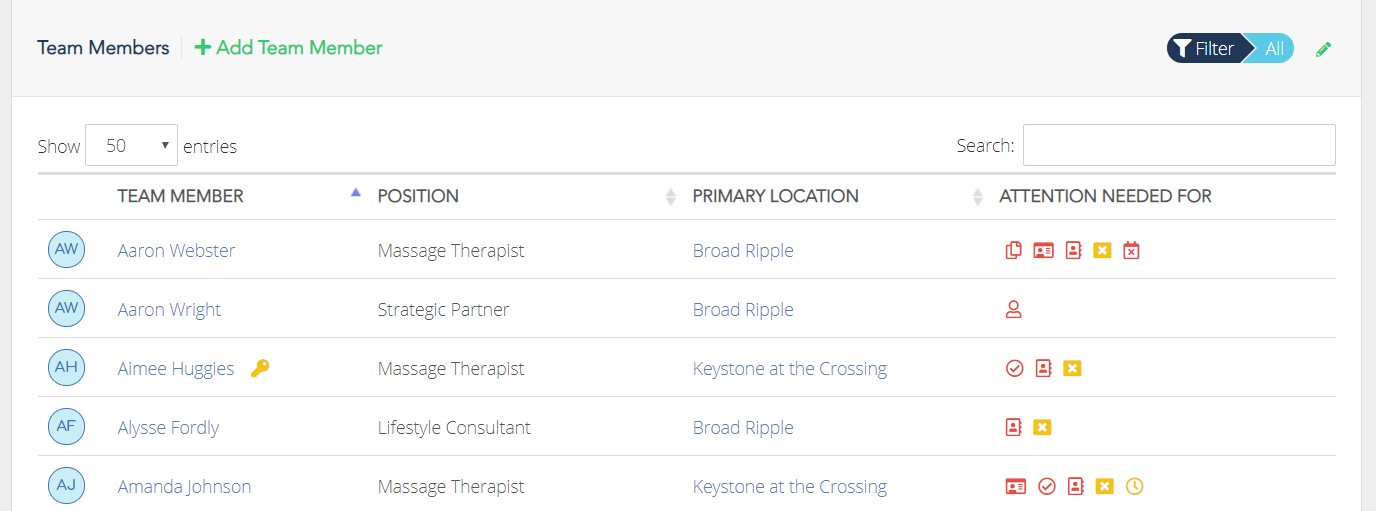Open the Show 50 entries dropdown

pyautogui.click(x=132, y=145)
